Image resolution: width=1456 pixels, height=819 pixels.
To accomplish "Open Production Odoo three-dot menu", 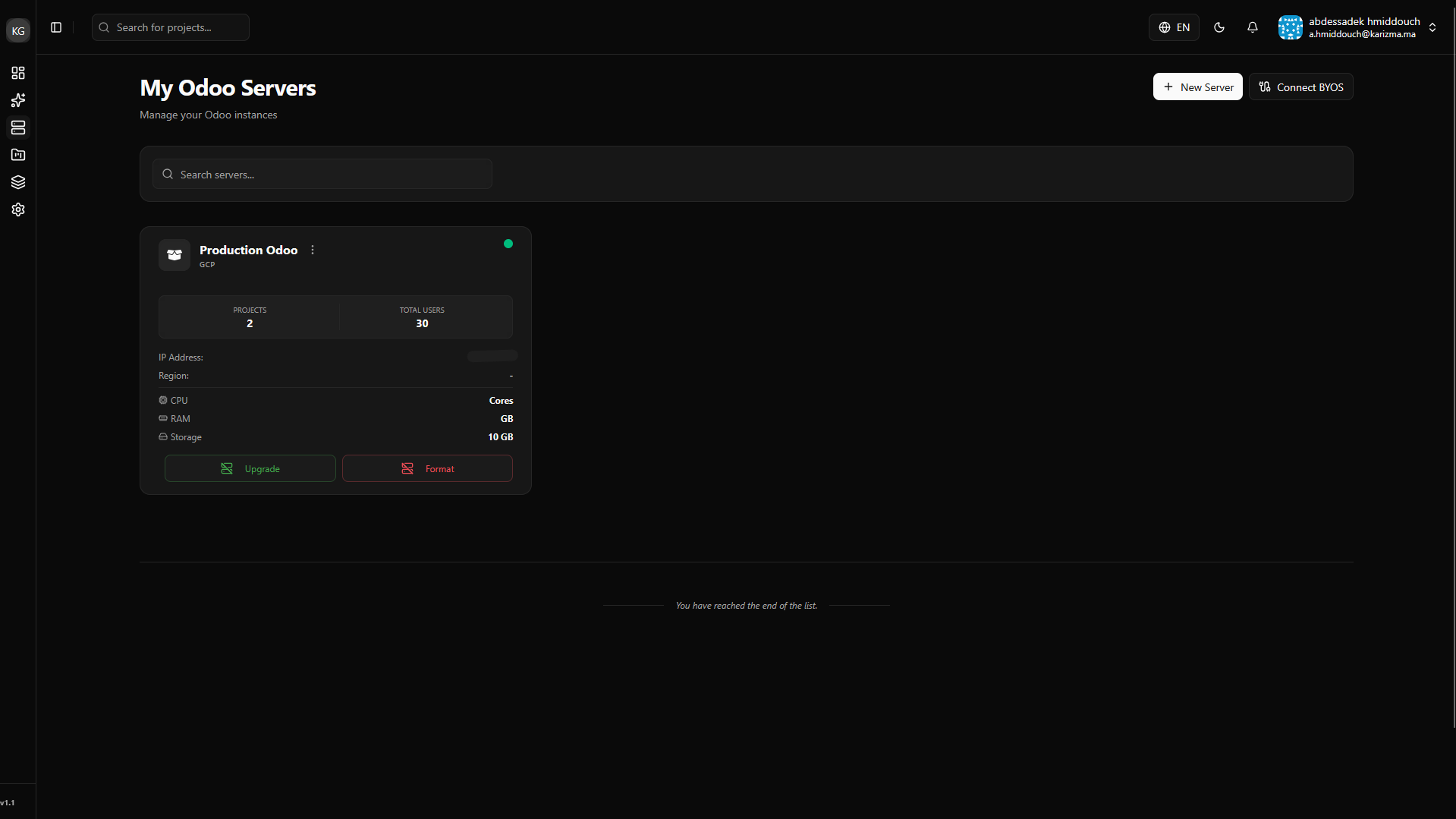I will 313,250.
